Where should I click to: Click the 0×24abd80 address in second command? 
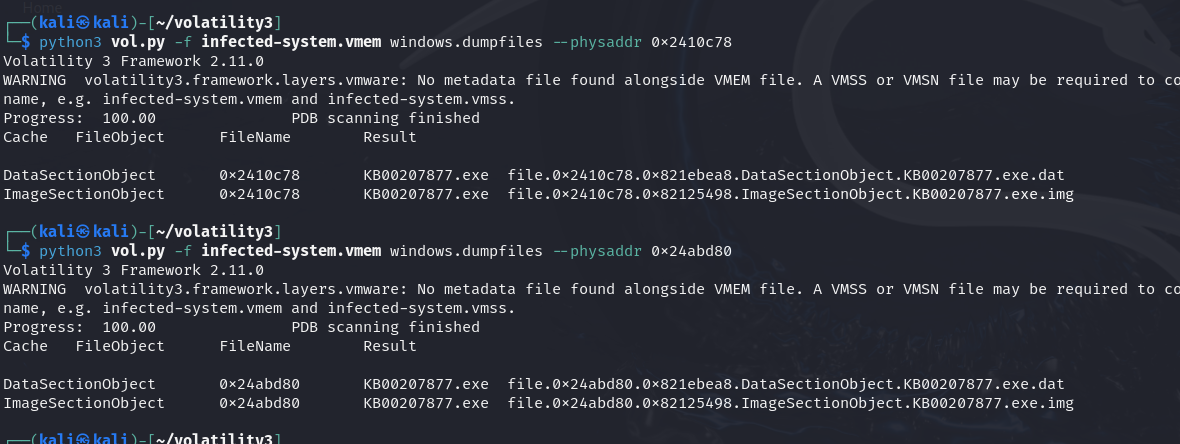point(691,250)
